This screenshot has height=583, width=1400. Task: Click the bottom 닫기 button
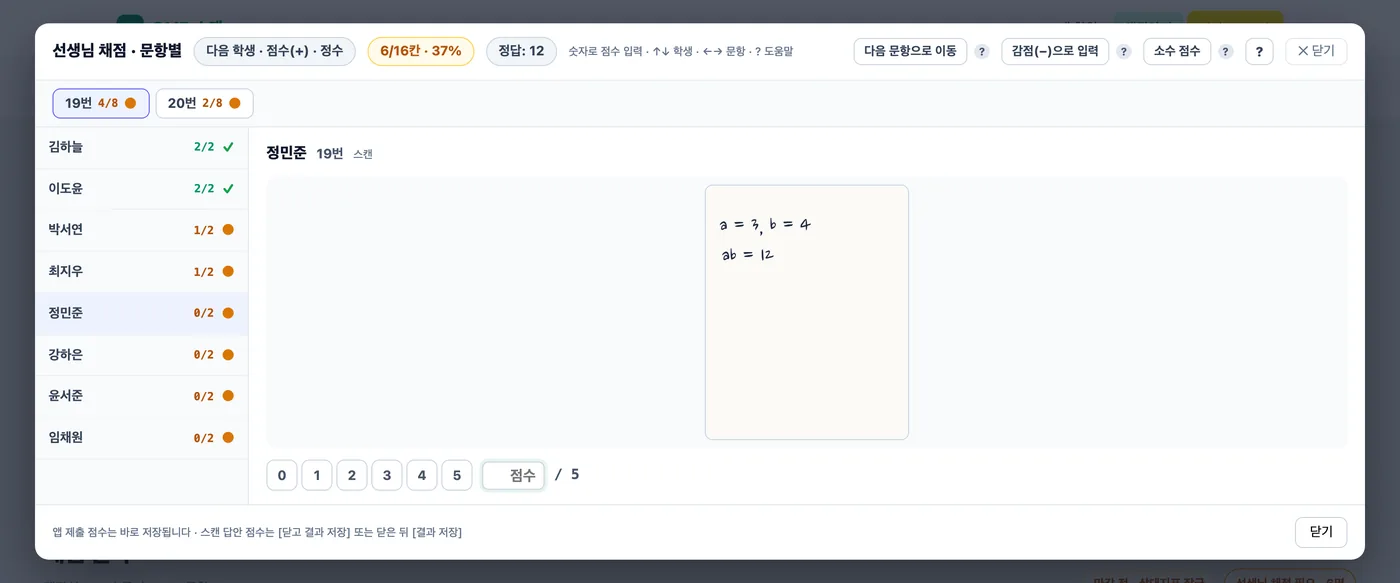tap(1321, 532)
